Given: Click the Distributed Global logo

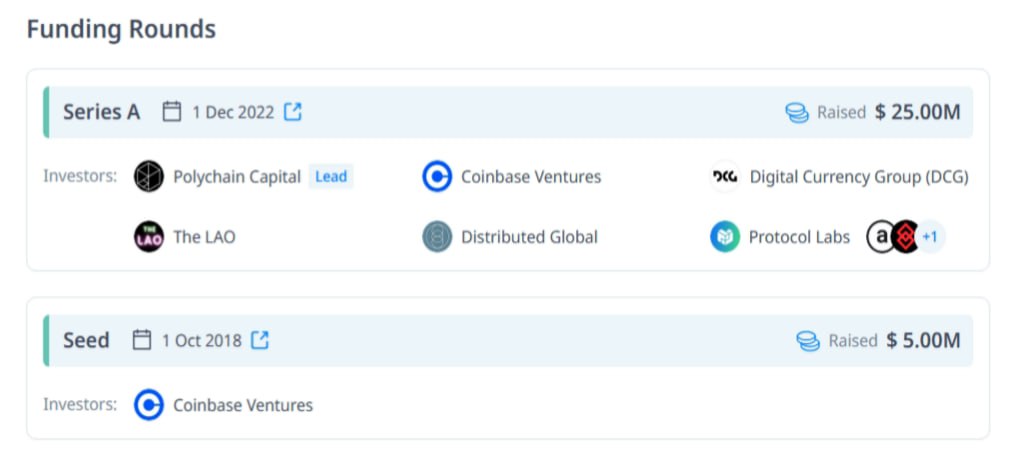Looking at the screenshot, I should click(x=438, y=237).
